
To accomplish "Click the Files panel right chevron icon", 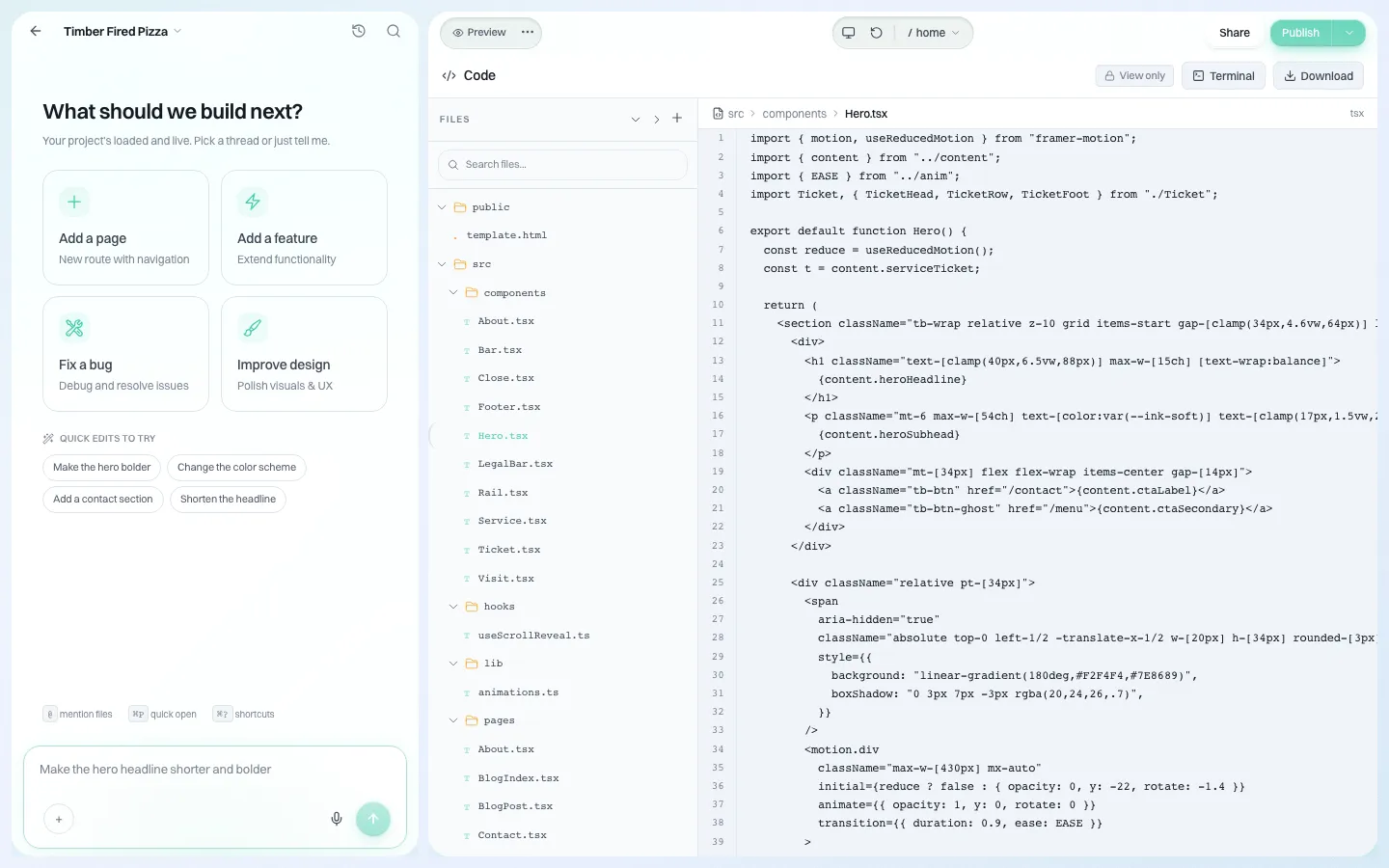I will [x=657, y=120].
